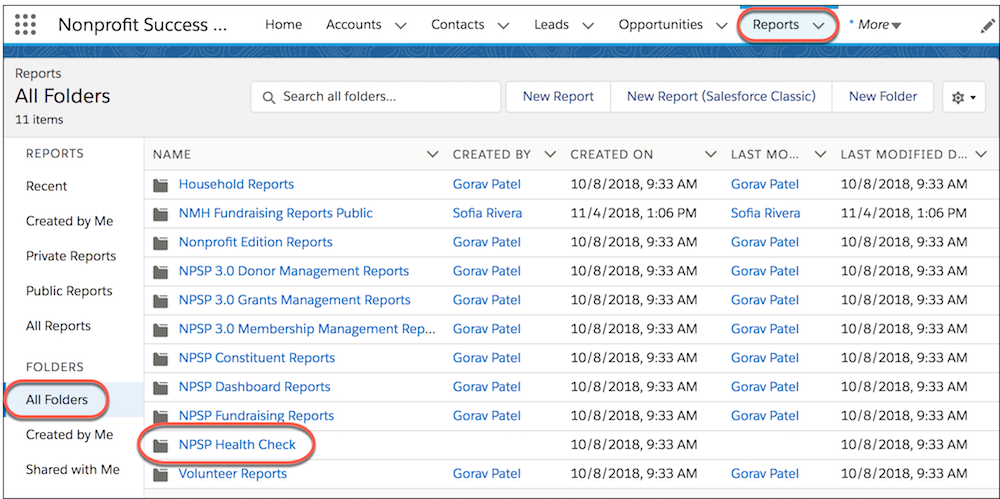This screenshot has height=499, width=1000.
Task: Open the Volunteer Reports folder
Action: point(233,474)
